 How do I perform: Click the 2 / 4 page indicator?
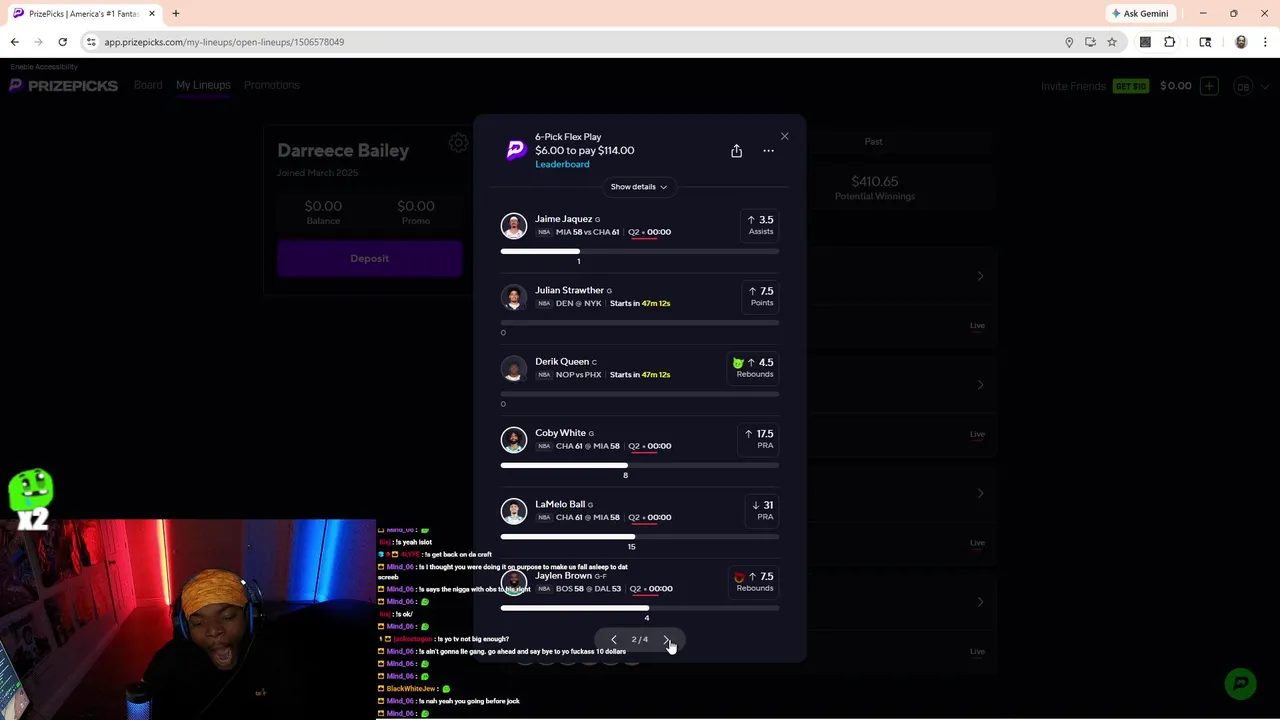tap(640, 640)
